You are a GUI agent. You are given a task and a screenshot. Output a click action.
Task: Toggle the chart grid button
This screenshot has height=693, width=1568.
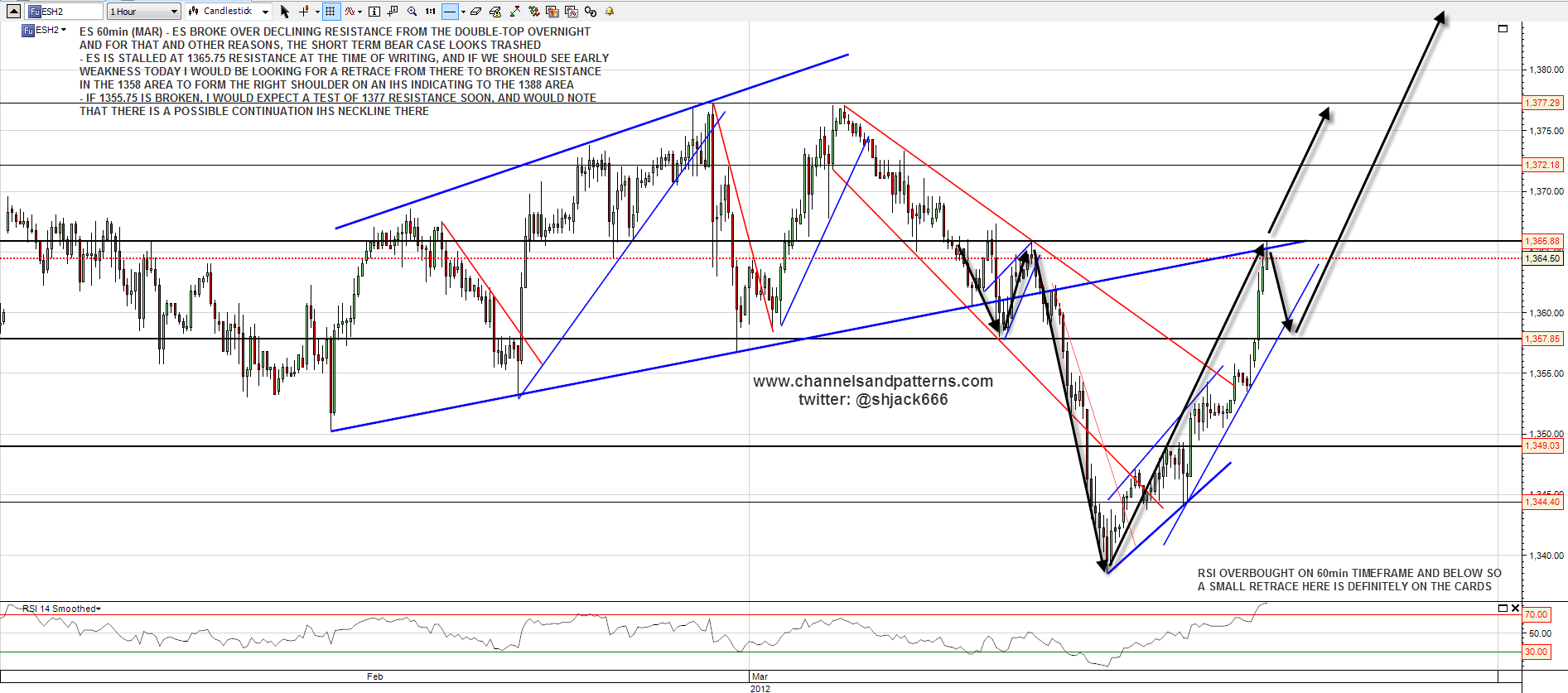(x=330, y=12)
